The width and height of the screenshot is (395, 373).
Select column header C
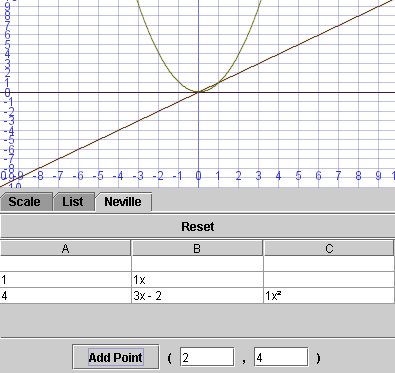point(329,248)
